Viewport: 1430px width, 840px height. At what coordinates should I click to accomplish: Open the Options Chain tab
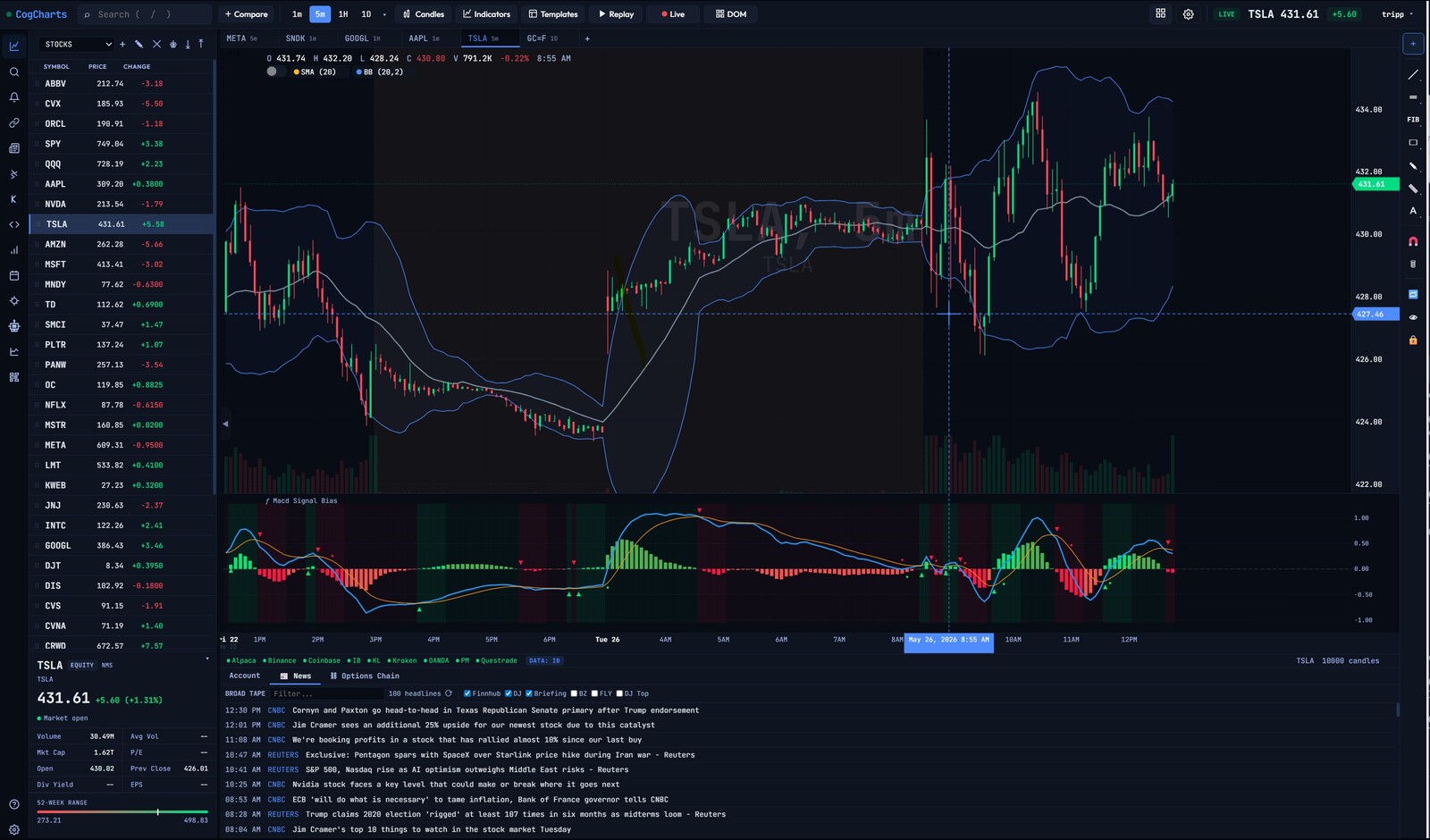pyautogui.click(x=365, y=676)
